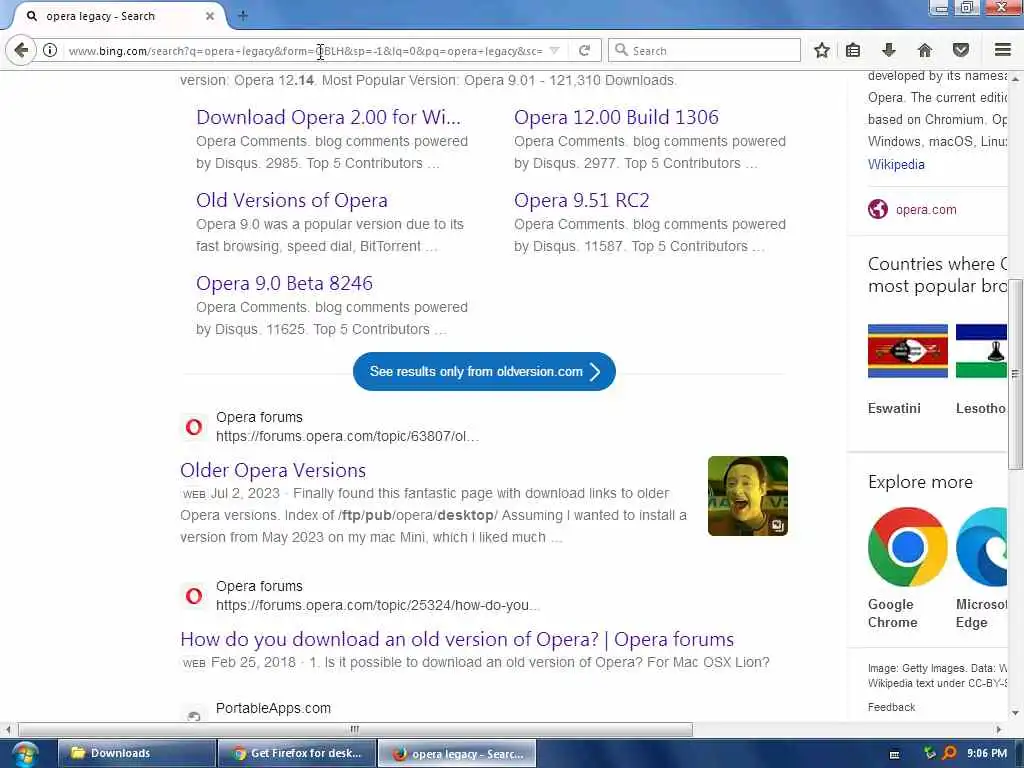Open 'Older Opera Versions' result
This screenshot has width=1024, height=768.
tap(273, 470)
